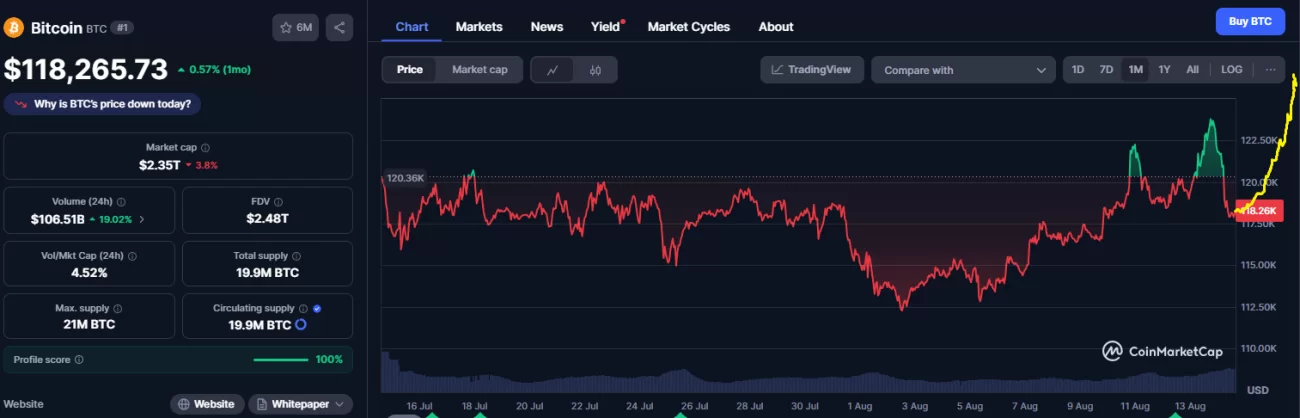Click the Circulating supply info icon
Screen dimensions: 1300x418
coord(303,309)
